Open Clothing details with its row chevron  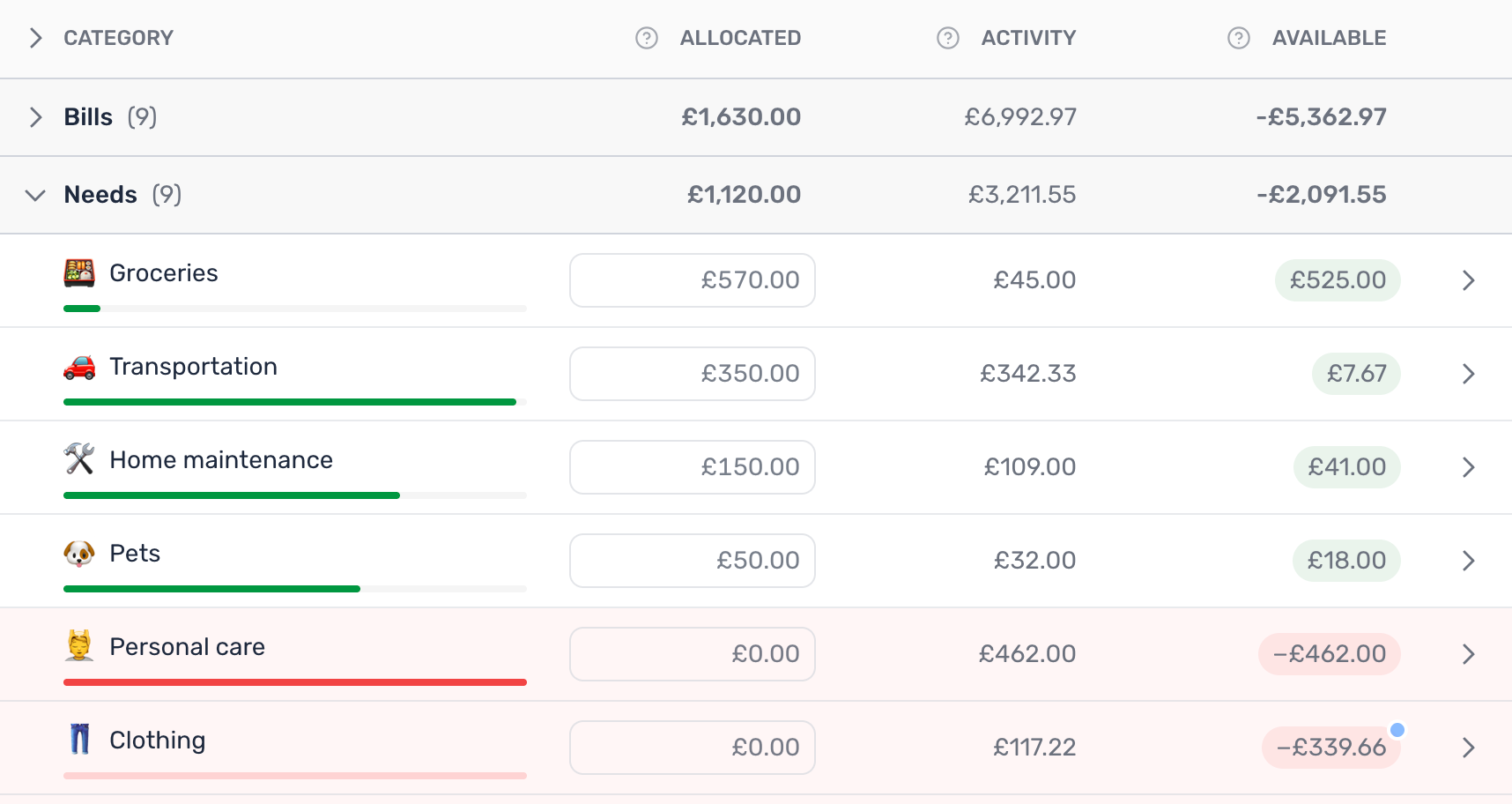click(x=1468, y=748)
